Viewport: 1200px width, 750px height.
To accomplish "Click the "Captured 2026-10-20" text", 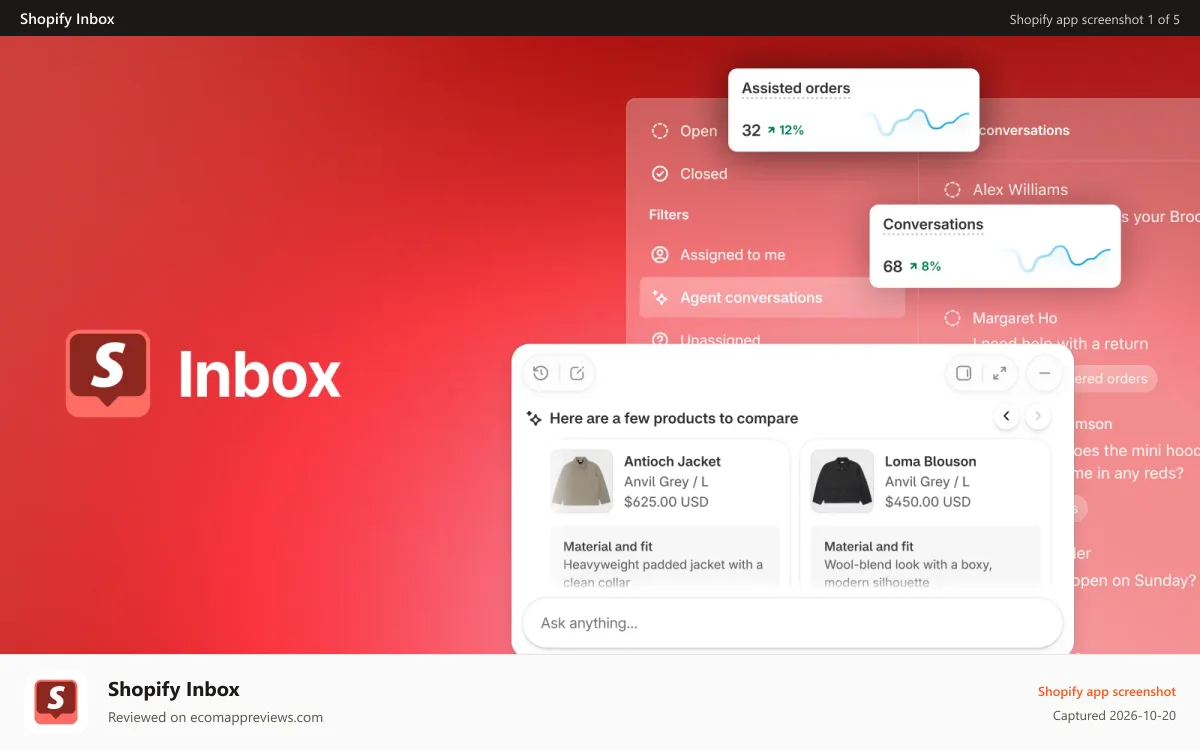I will (x=1115, y=716).
